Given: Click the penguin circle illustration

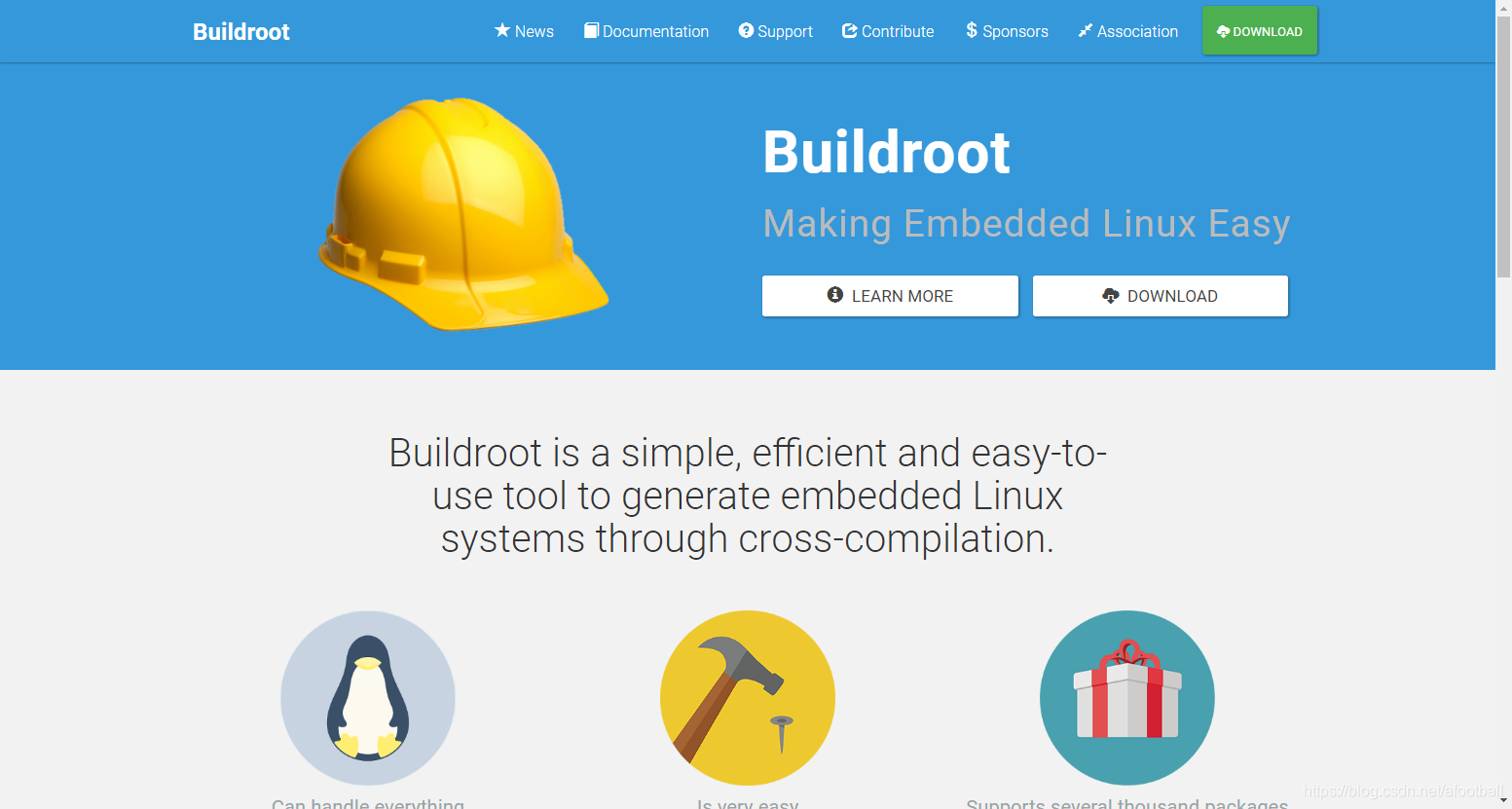Looking at the screenshot, I should tap(368, 698).
